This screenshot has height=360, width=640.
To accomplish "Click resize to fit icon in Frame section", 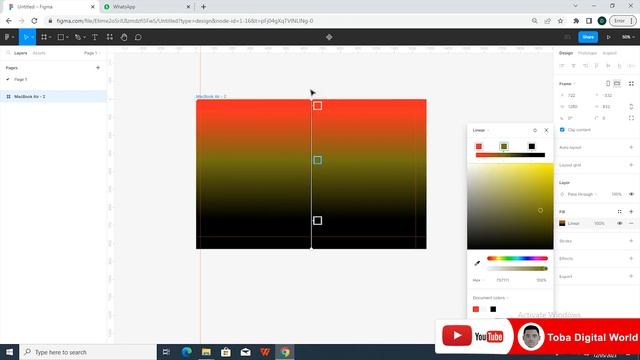I will [631, 83].
